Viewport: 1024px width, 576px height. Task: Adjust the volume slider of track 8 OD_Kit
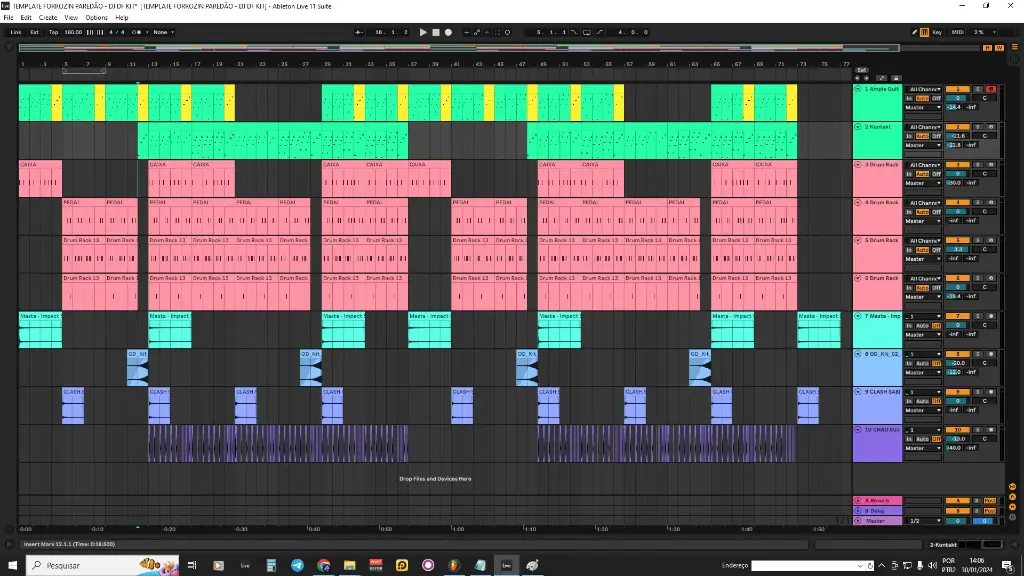[x=957, y=363]
